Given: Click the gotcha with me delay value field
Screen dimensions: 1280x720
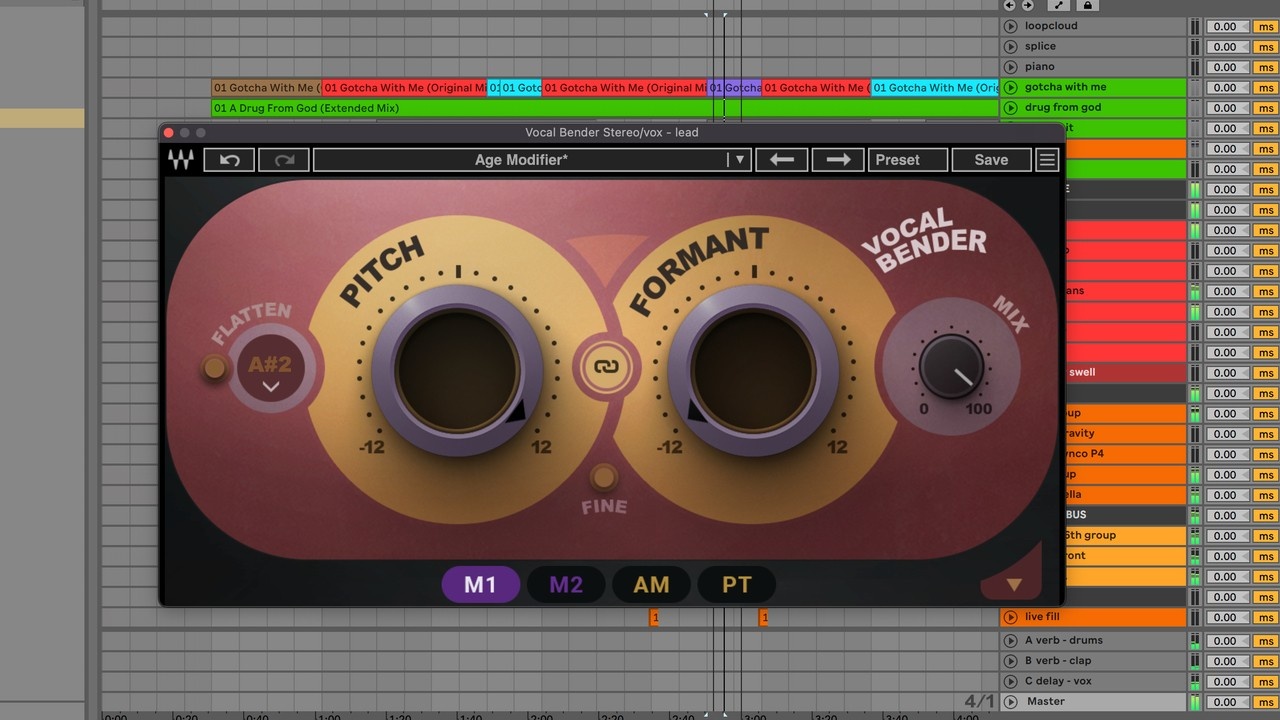Looking at the screenshot, I should click(x=1227, y=88).
